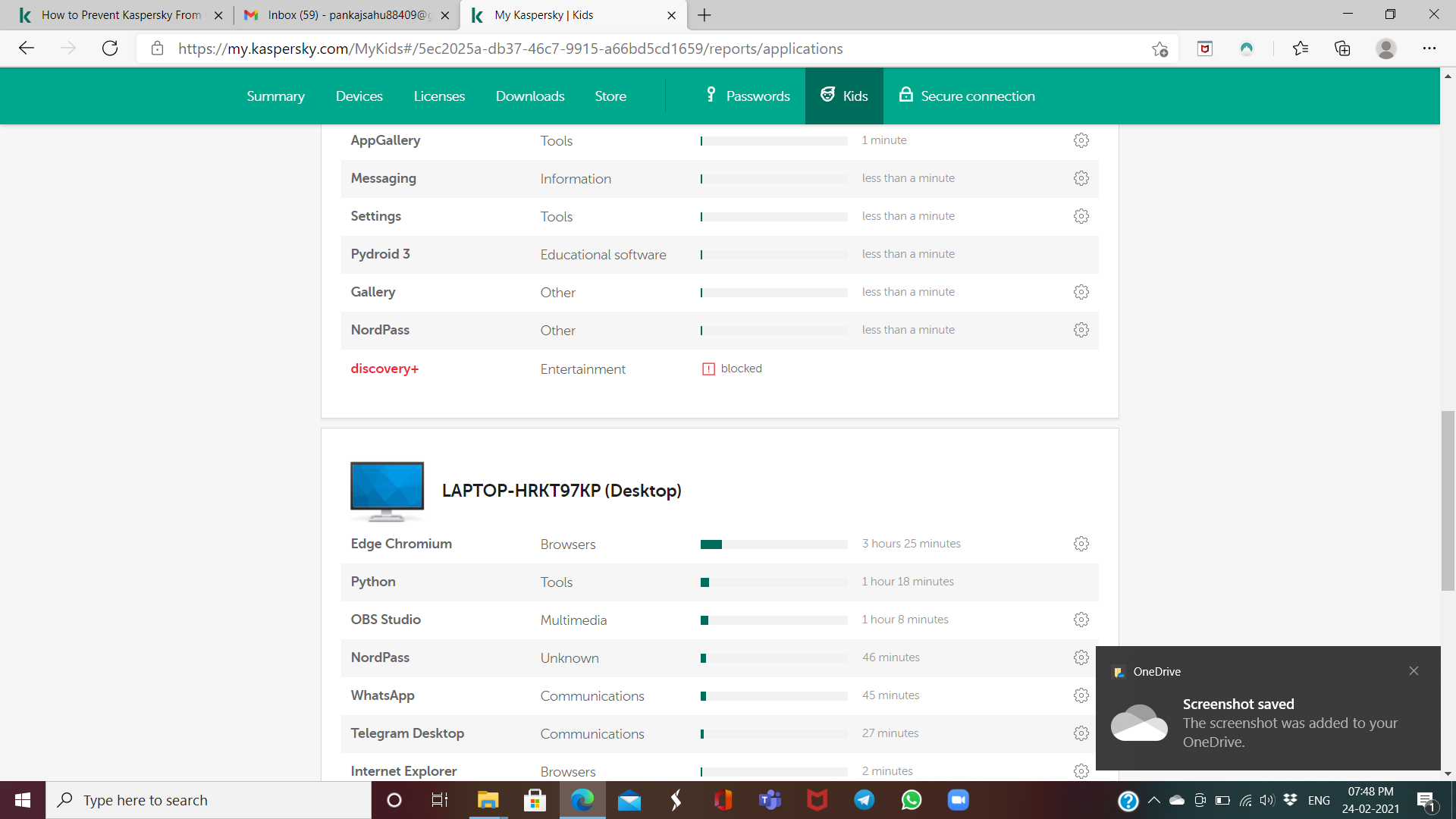Click the browser profile avatar
1456x819 pixels.
coord(1385,49)
